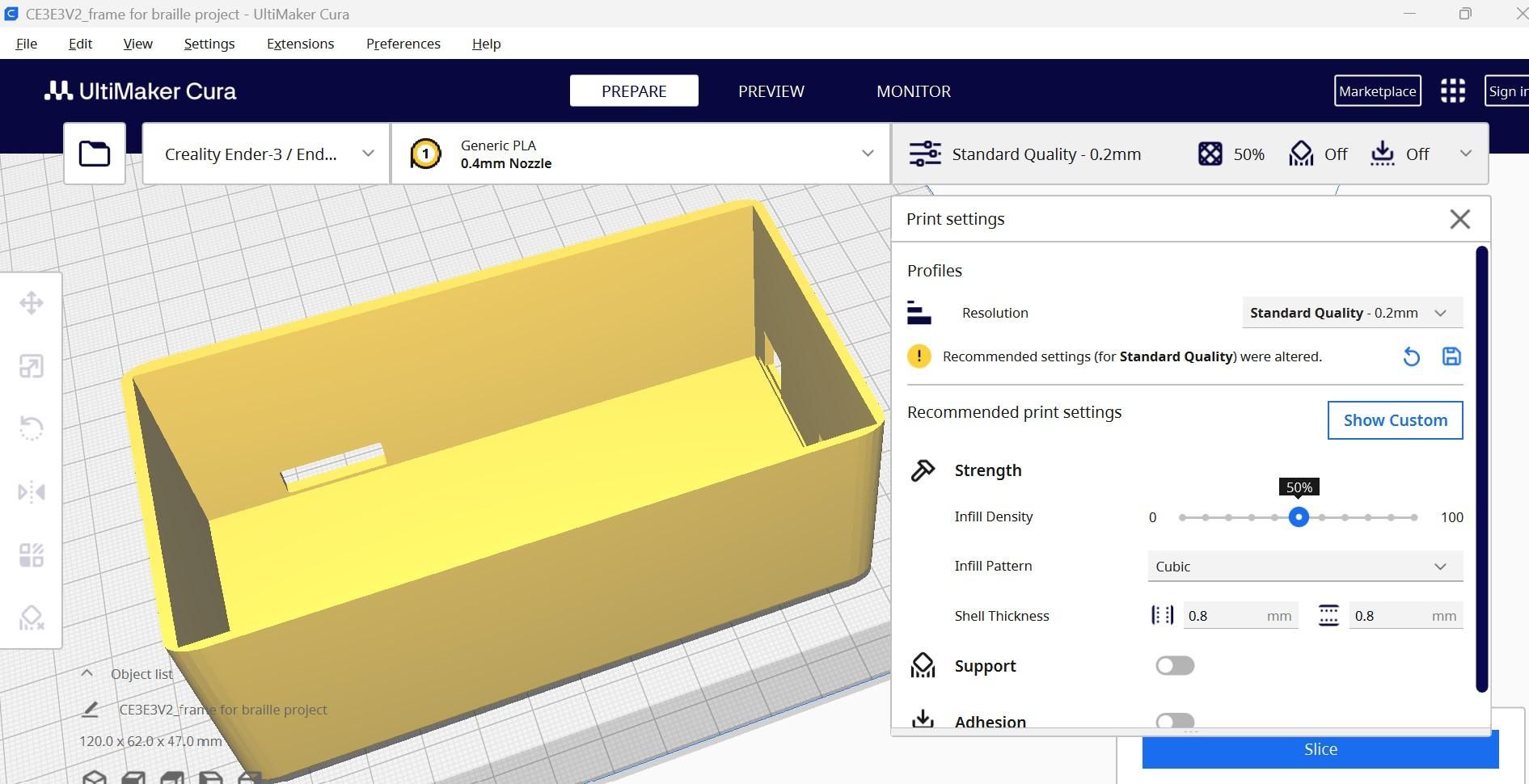Image resolution: width=1529 pixels, height=784 pixels.
Task: Click the Support section icon
Action: (x=923, y=665)
